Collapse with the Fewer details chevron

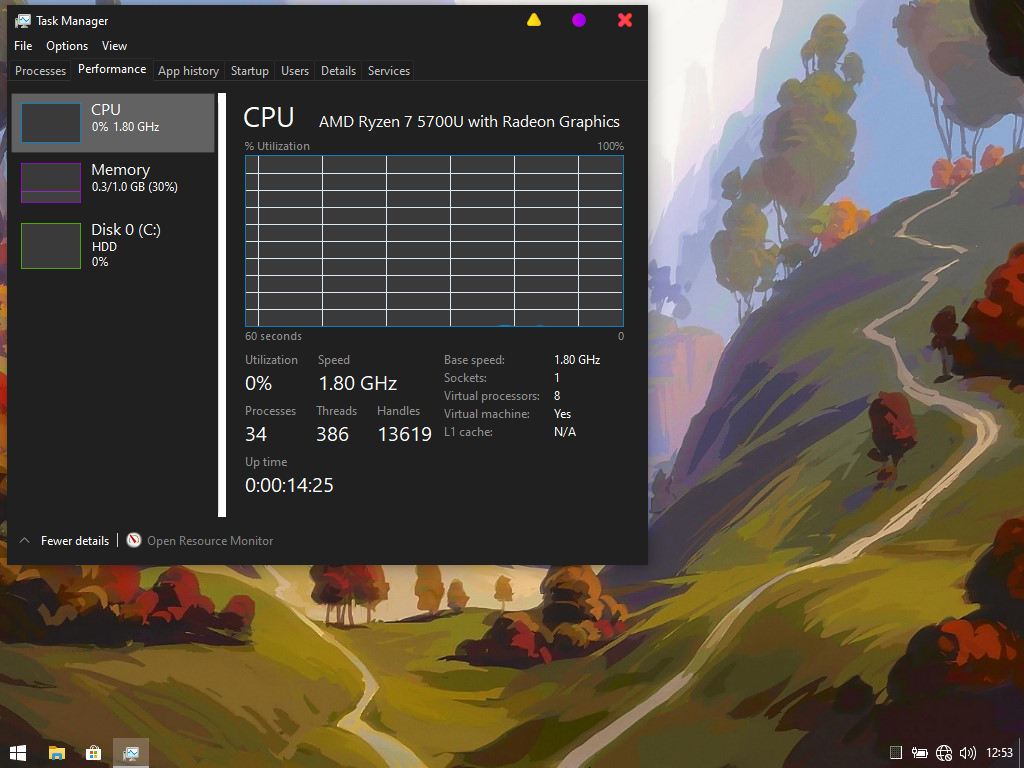click(x=25, y=541)
